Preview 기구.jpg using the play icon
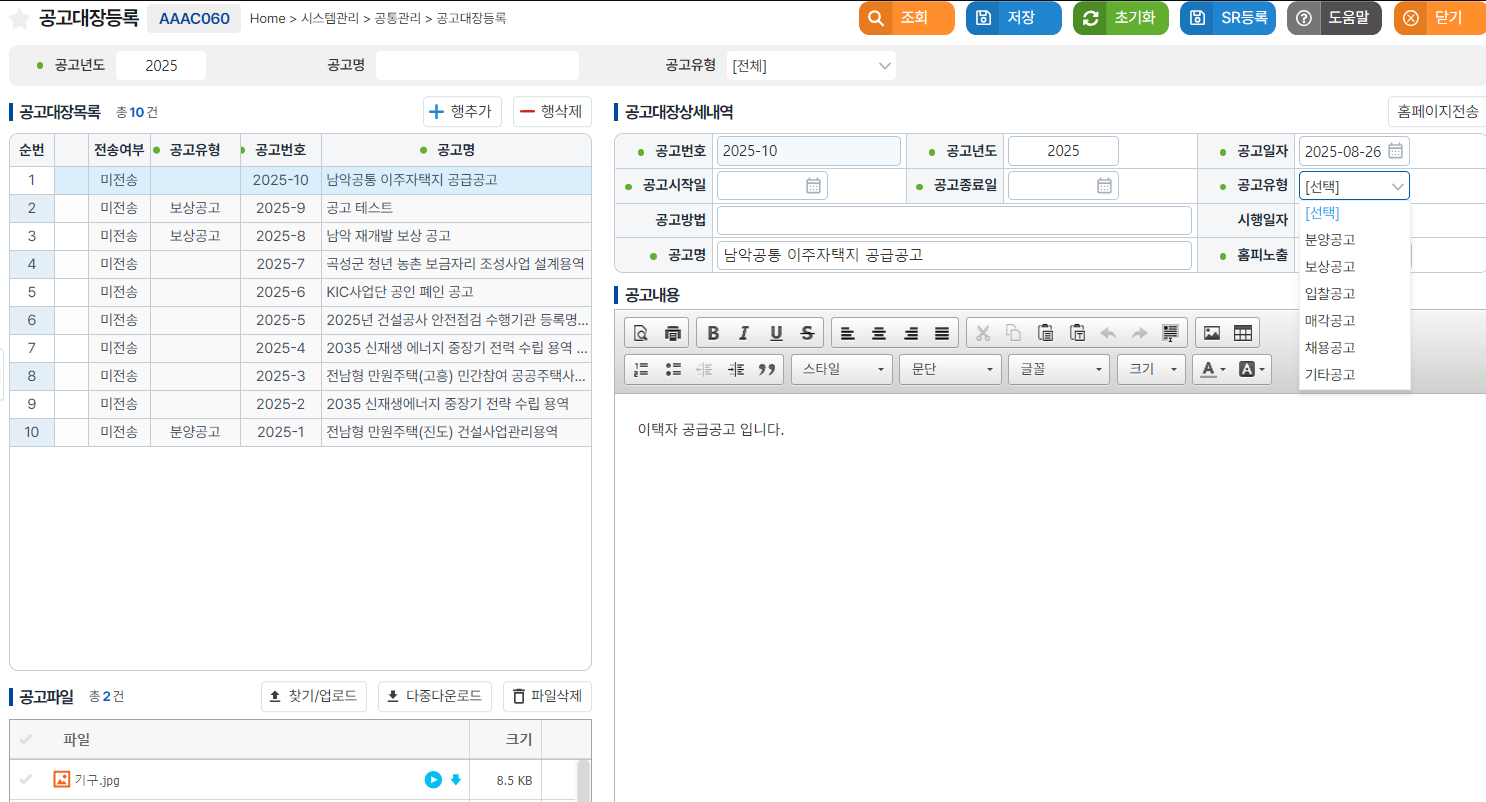 click(433, 780)
